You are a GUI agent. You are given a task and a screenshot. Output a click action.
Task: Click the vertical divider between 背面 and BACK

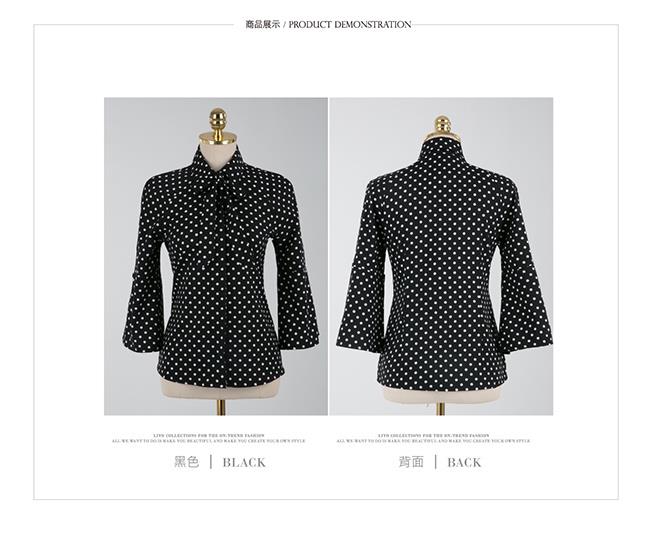click(436, 462)
